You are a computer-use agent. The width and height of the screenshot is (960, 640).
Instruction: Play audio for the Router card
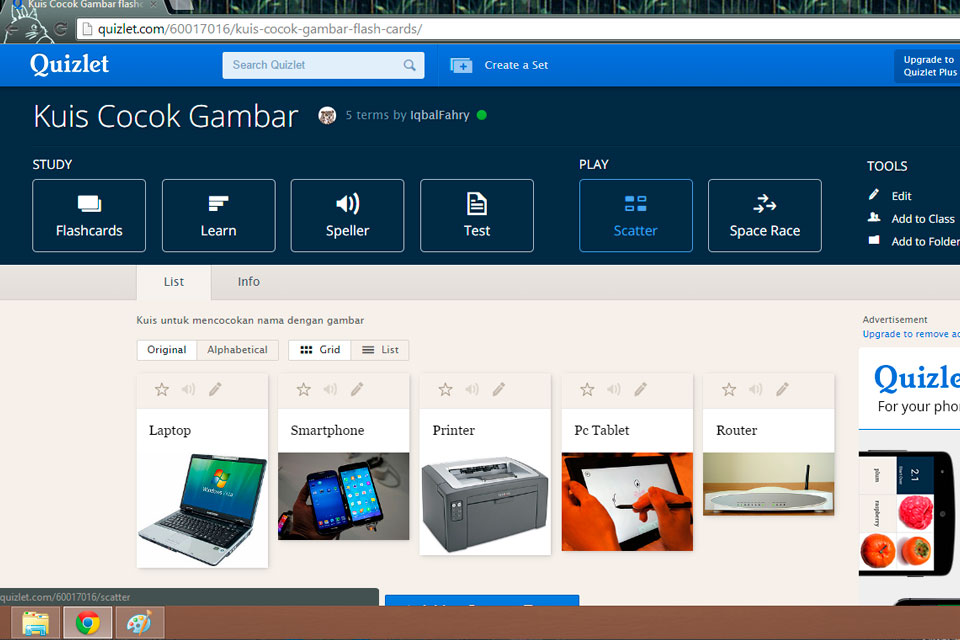click(755, 390)
